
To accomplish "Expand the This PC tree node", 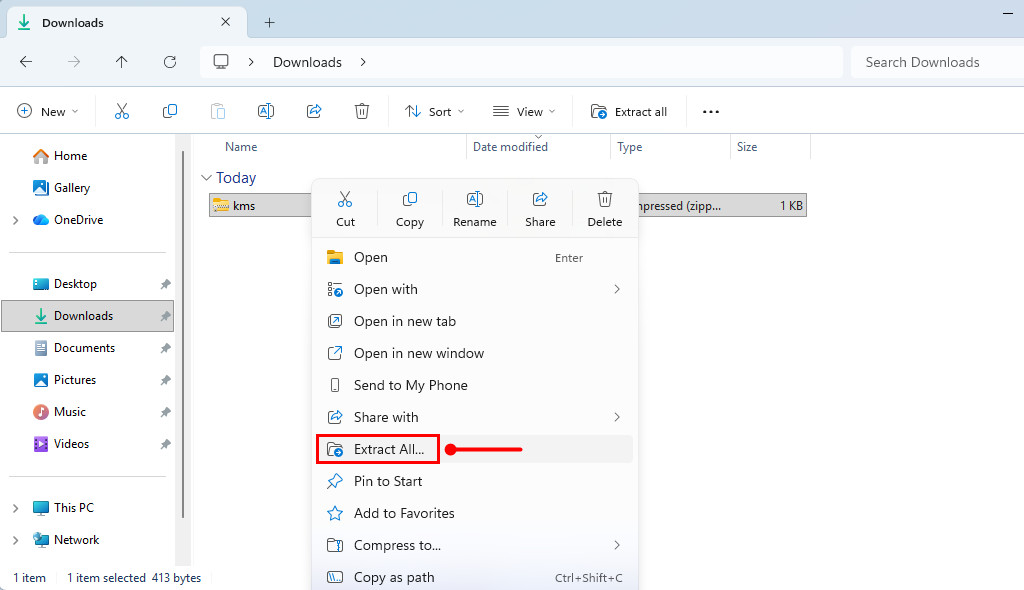I will pyautogui.click(x=15, y=508).
